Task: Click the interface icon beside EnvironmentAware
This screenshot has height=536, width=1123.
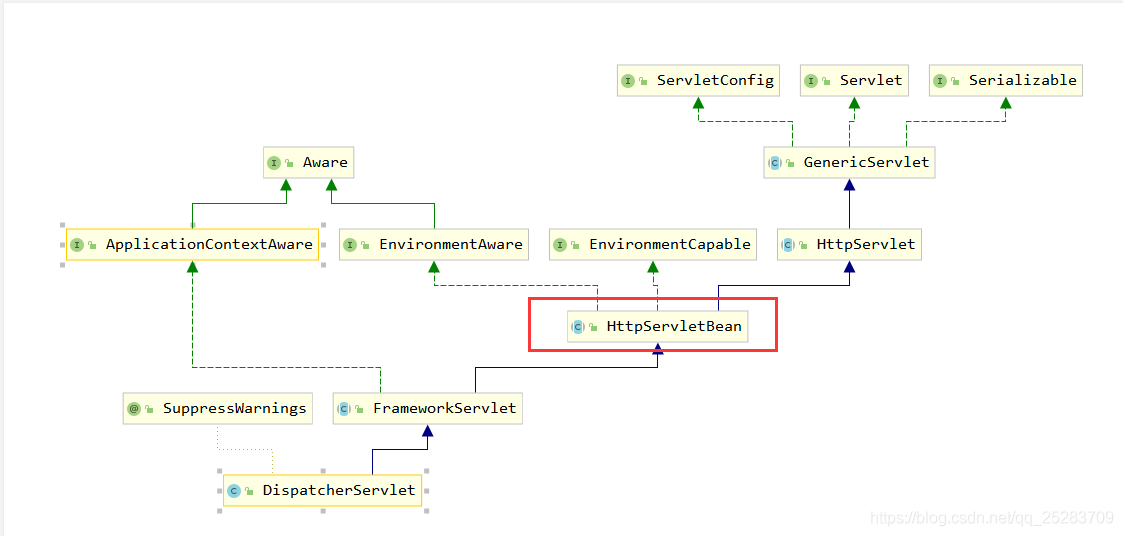Action: coord(350,245)
